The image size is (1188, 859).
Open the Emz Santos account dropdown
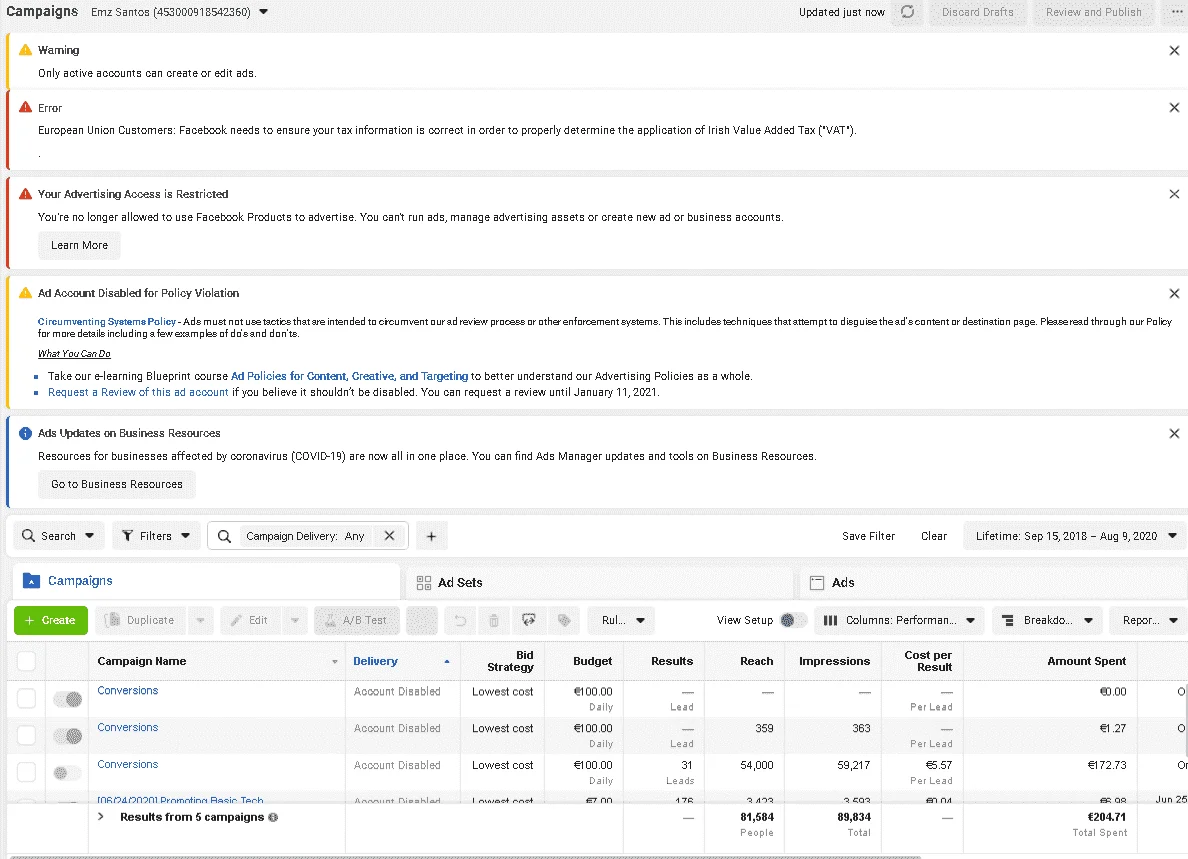pos(180,12)
